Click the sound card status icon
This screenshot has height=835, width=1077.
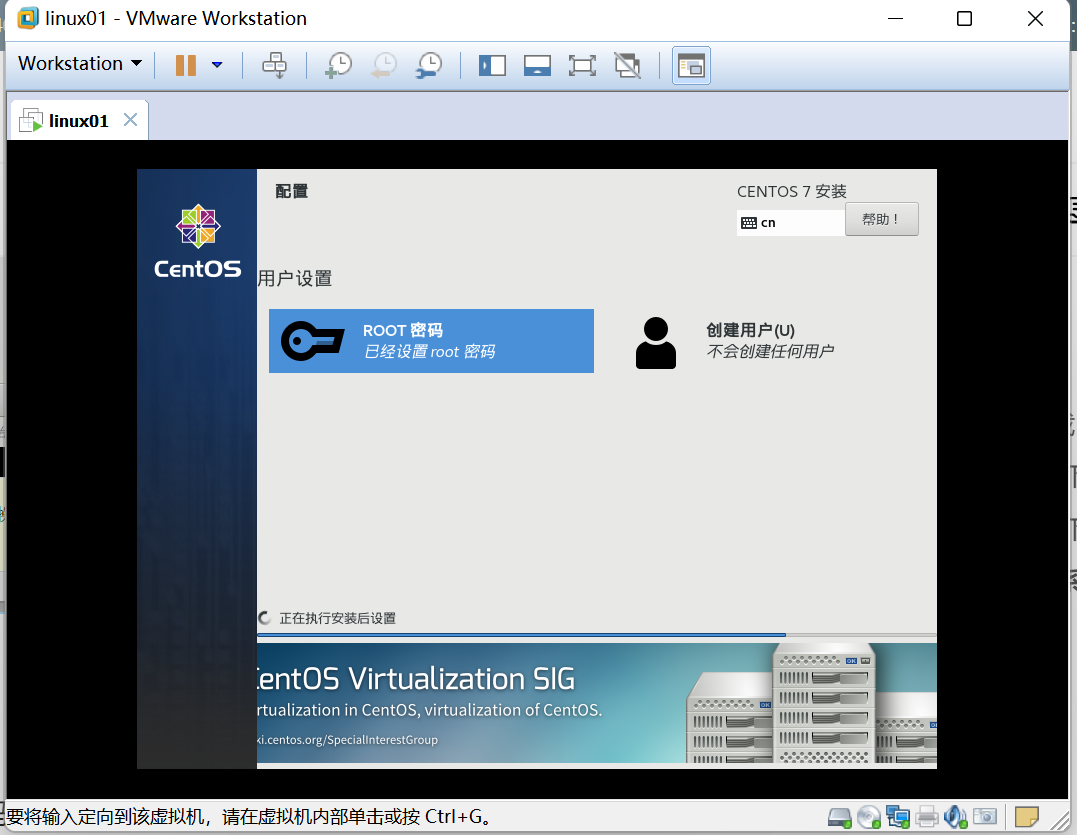point(955,816)
